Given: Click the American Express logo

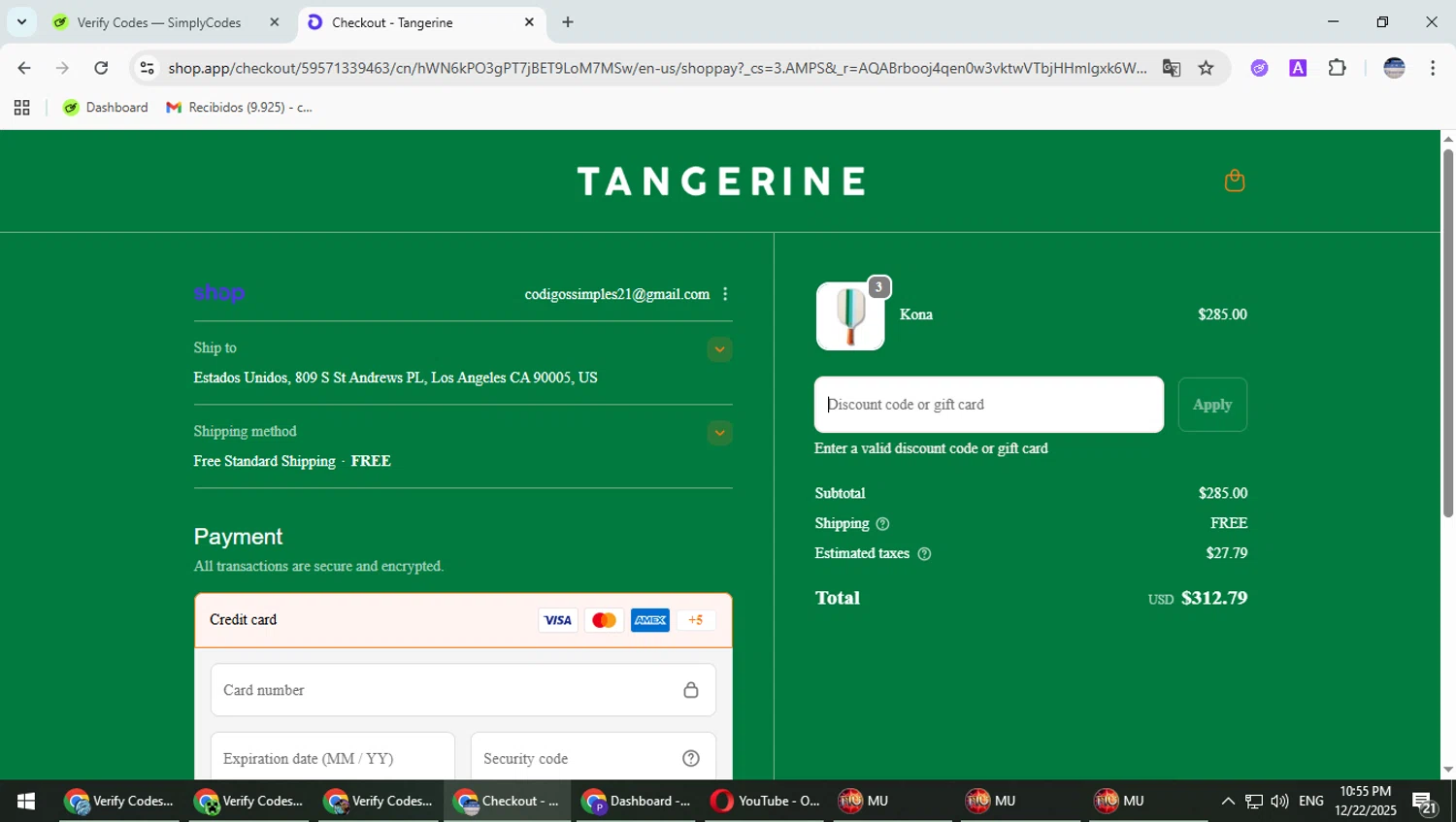Looking at the screenshot, I should click(649, 620).
